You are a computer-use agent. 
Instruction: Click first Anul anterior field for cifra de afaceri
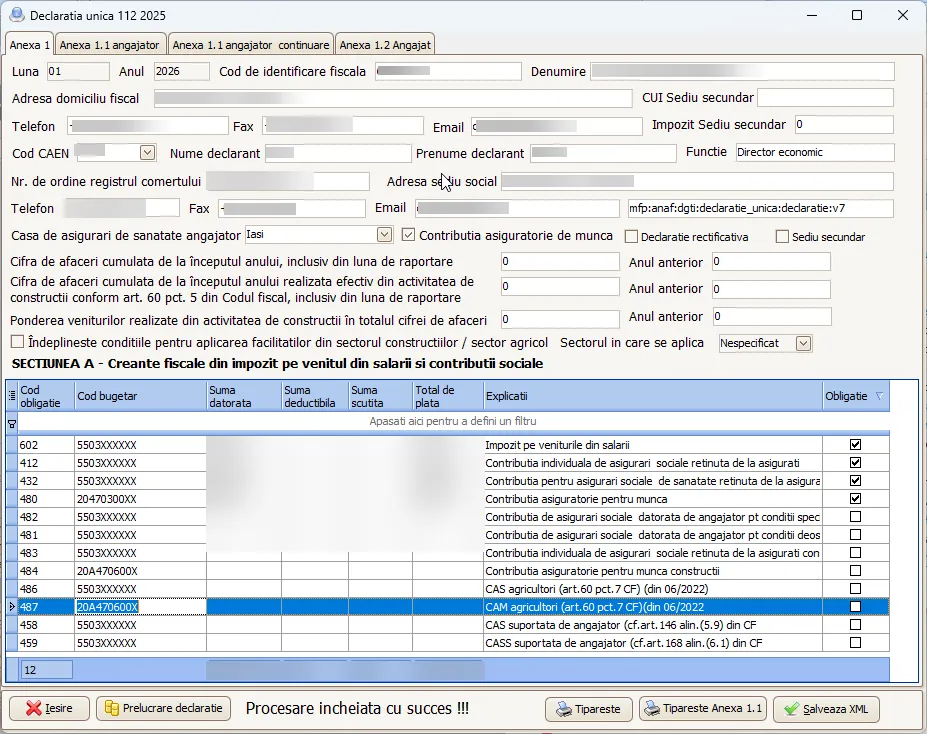[x=771, y=261]
